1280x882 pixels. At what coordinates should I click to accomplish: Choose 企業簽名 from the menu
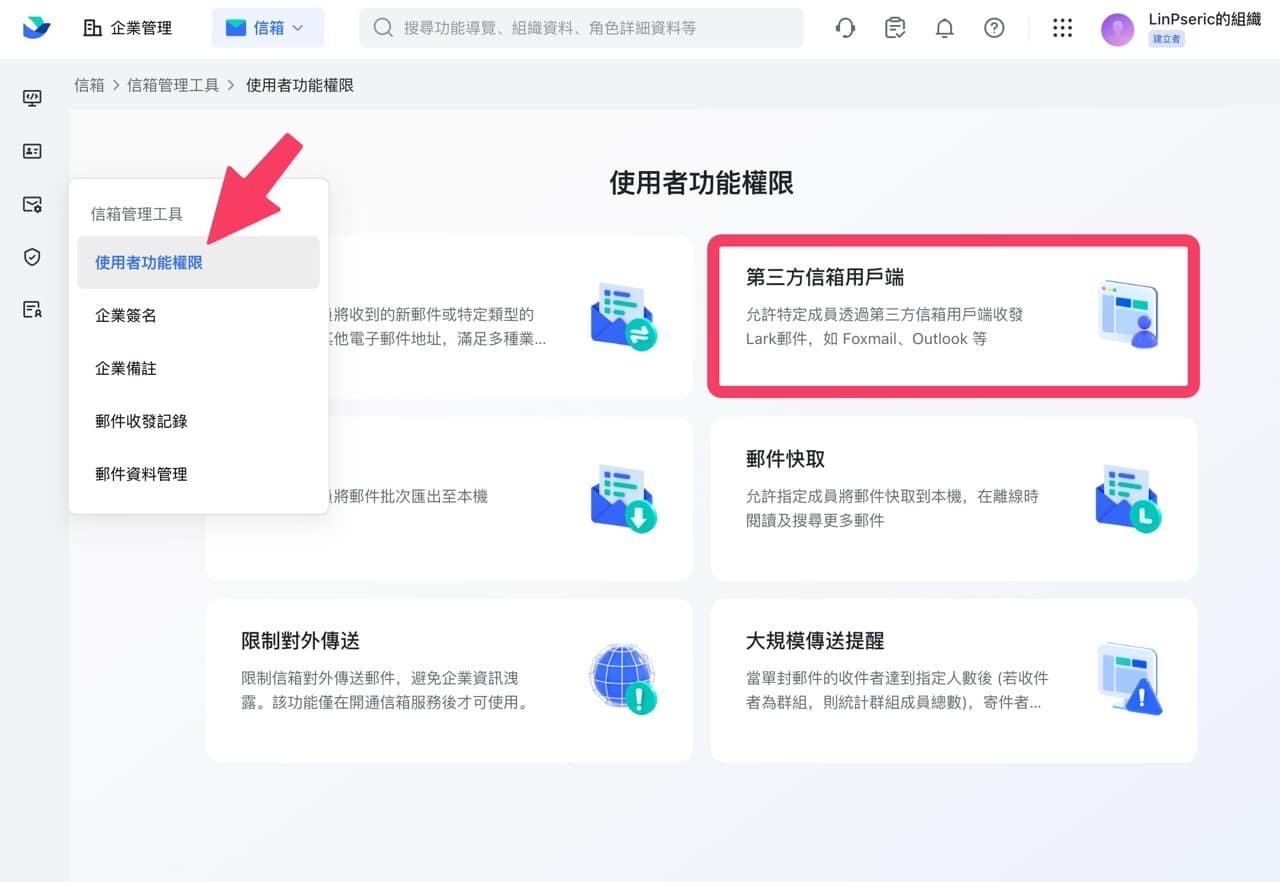(x=126, y=316)
